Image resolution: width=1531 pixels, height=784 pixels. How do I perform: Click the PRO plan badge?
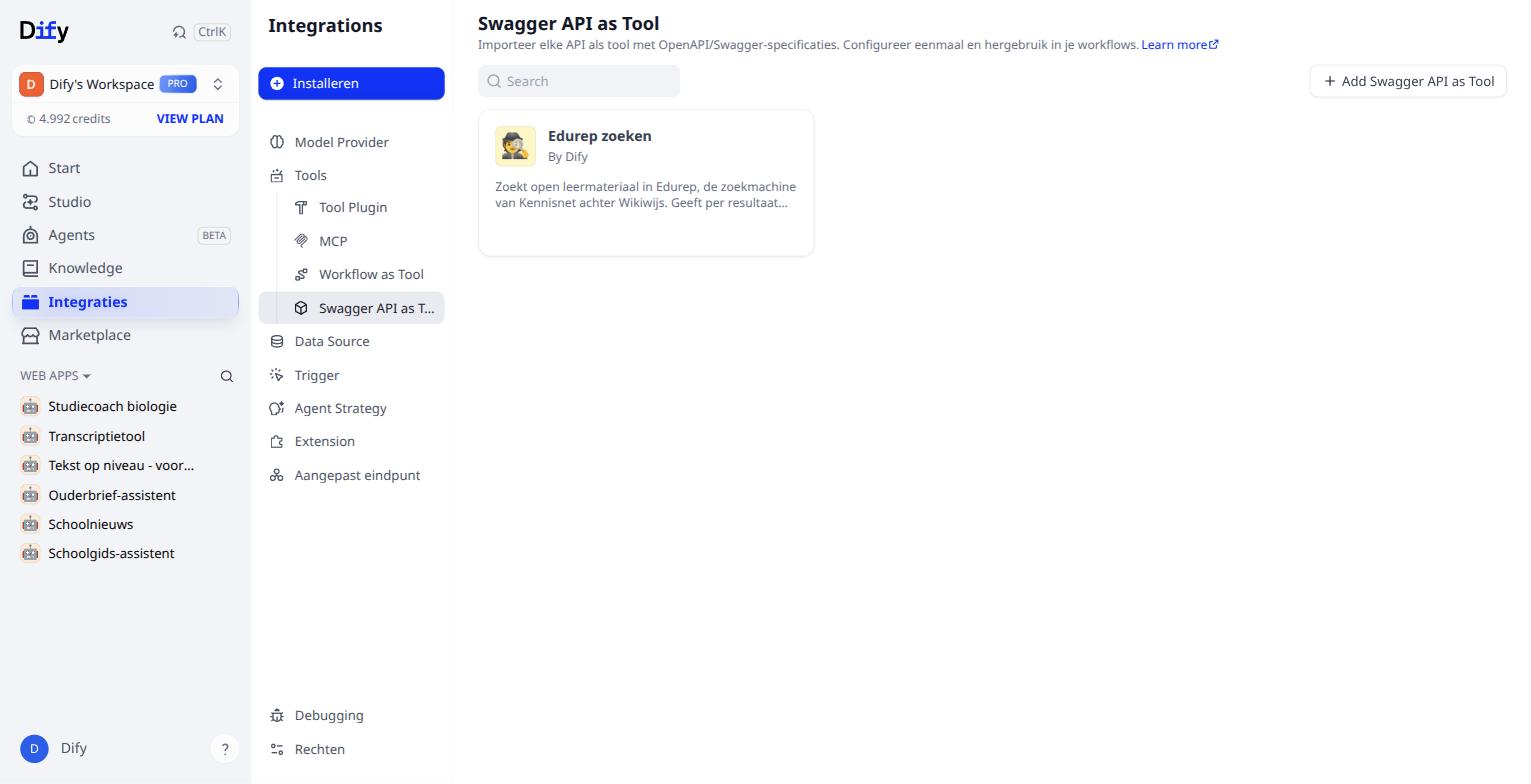coord(178,84)
